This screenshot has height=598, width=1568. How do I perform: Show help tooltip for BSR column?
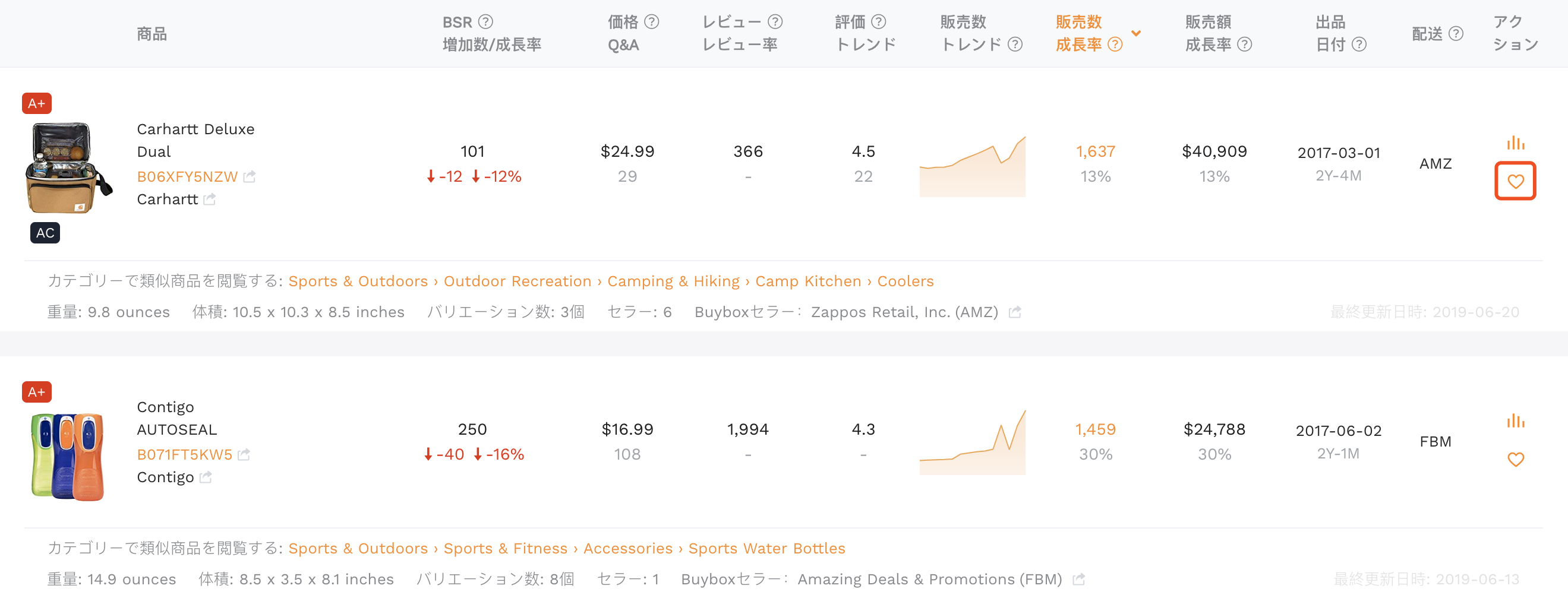(x=485, y=22)
